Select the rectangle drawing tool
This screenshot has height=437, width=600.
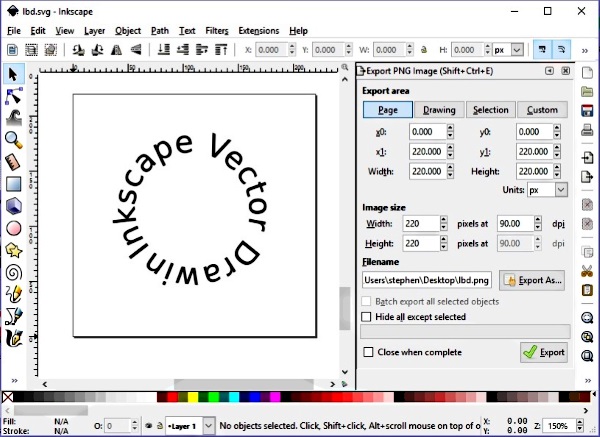click(14, 184)
